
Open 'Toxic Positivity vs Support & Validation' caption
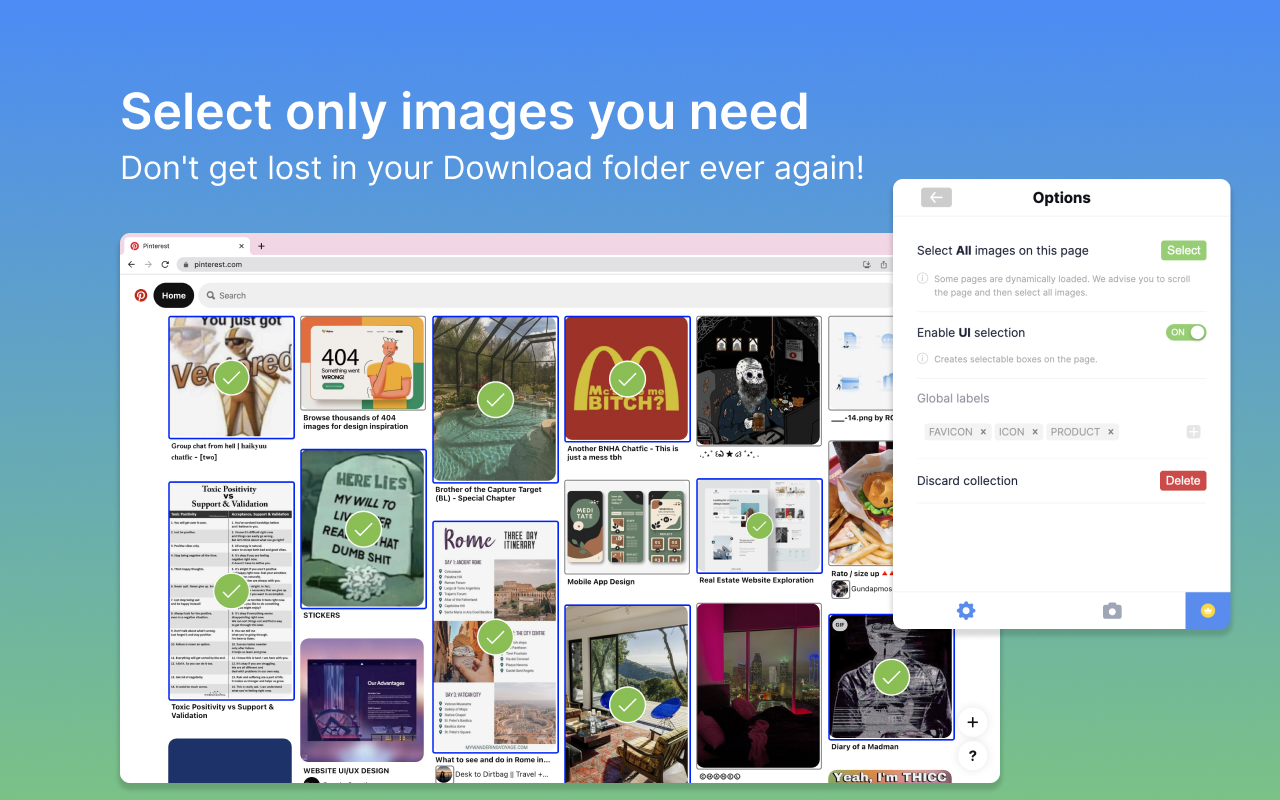[x=222, y=711]
